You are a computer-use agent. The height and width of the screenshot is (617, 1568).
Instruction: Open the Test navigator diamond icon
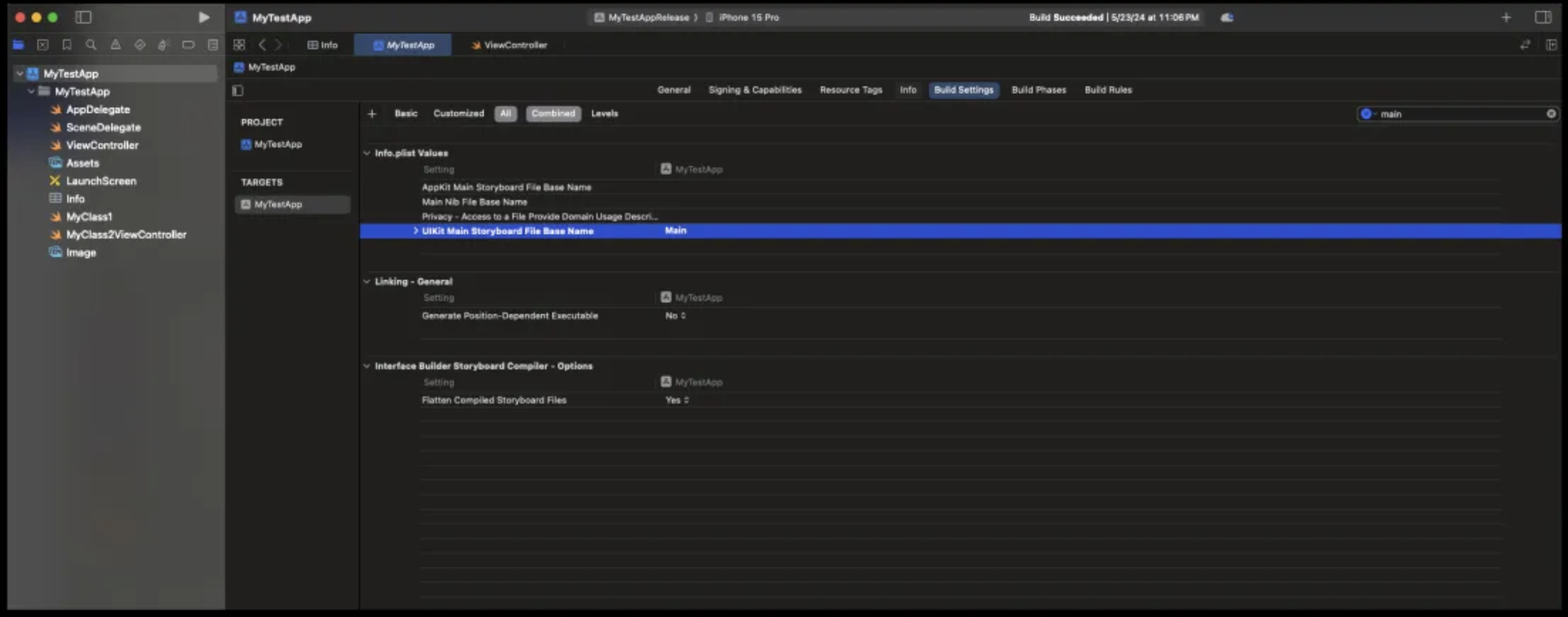(140, 44)
